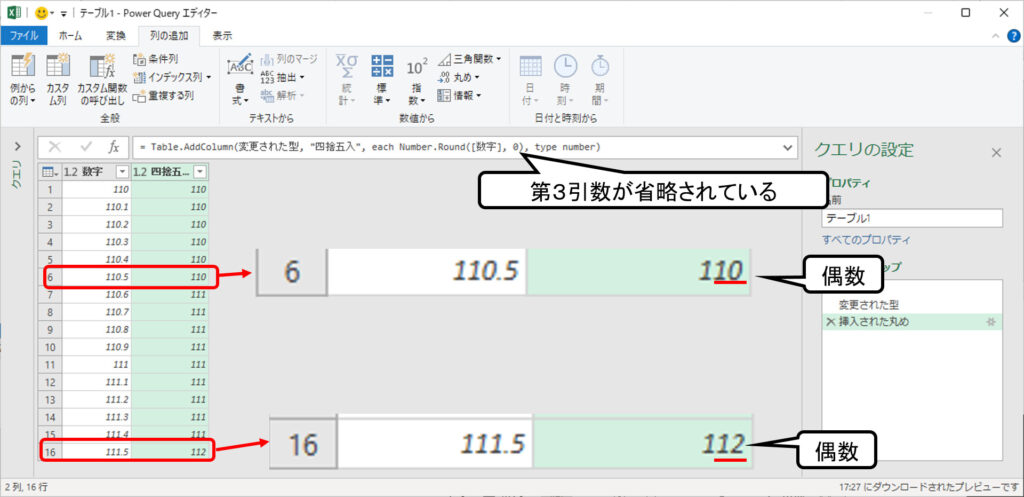Open the 解析 (Parse) dropdown
This screenshot has height=497, width=1024.
pyautogui.click(x=282, y=96)
